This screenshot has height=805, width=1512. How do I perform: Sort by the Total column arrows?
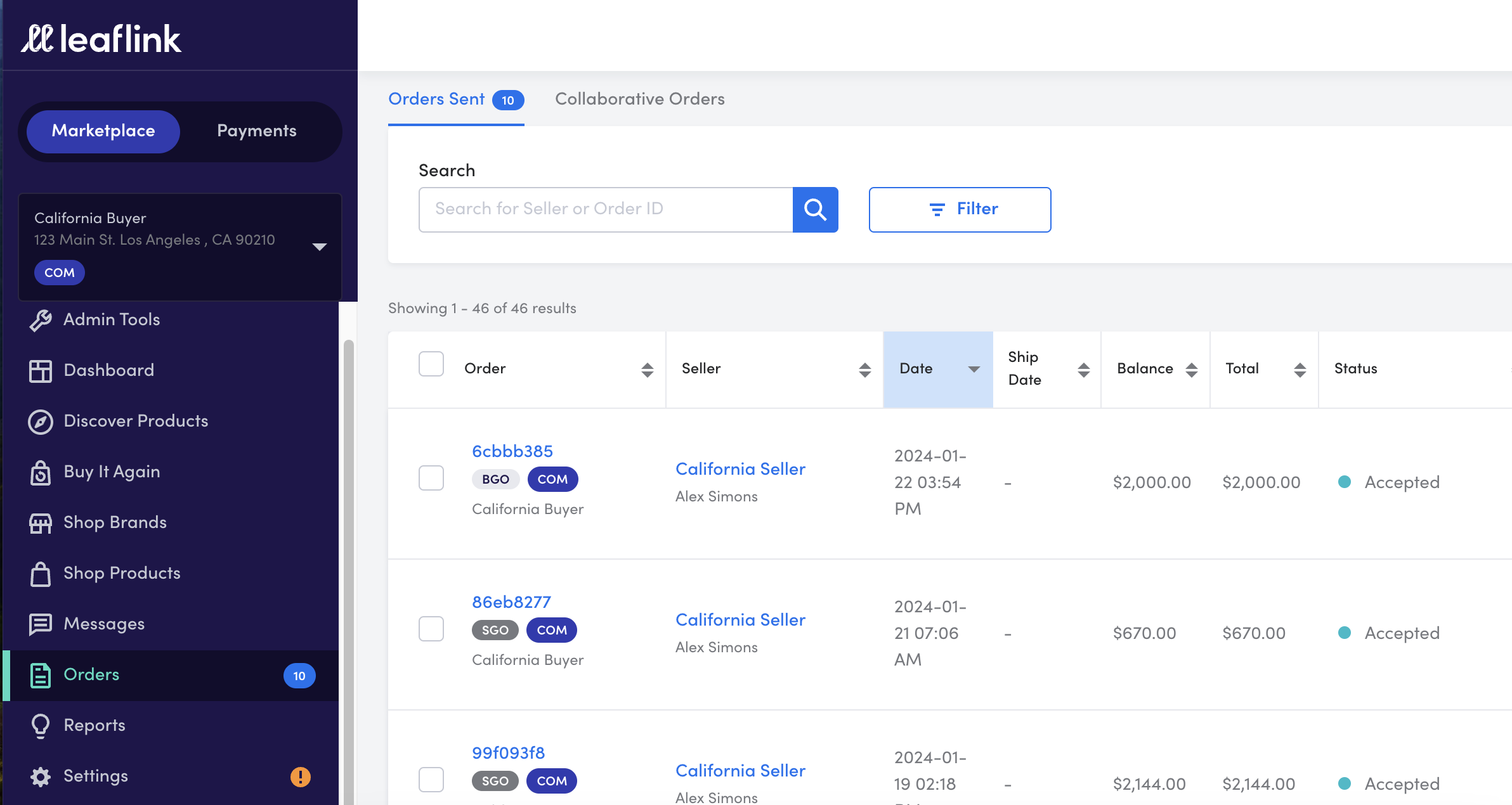coord(1300,370)
